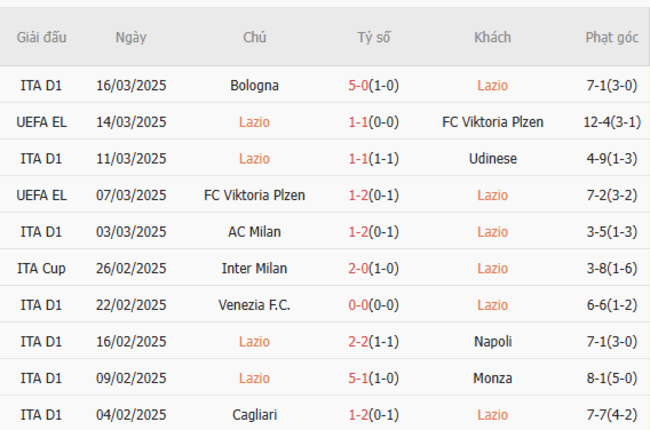Click Napoli team name

click(x=493, y=342)
